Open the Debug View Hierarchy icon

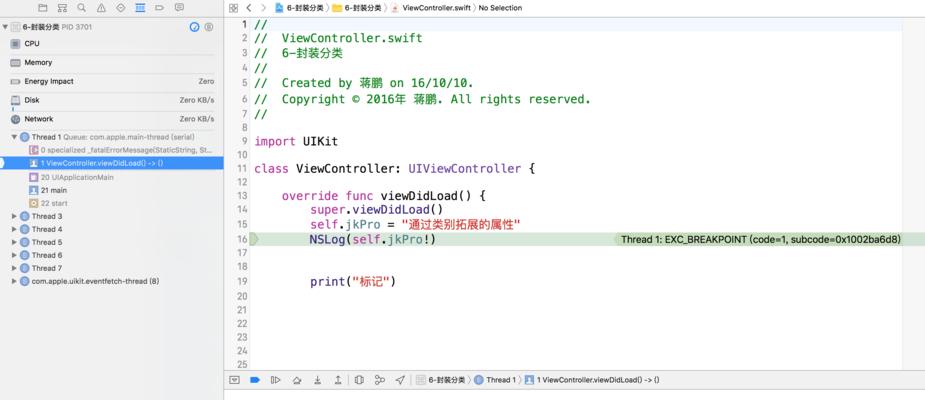(359, 380)
